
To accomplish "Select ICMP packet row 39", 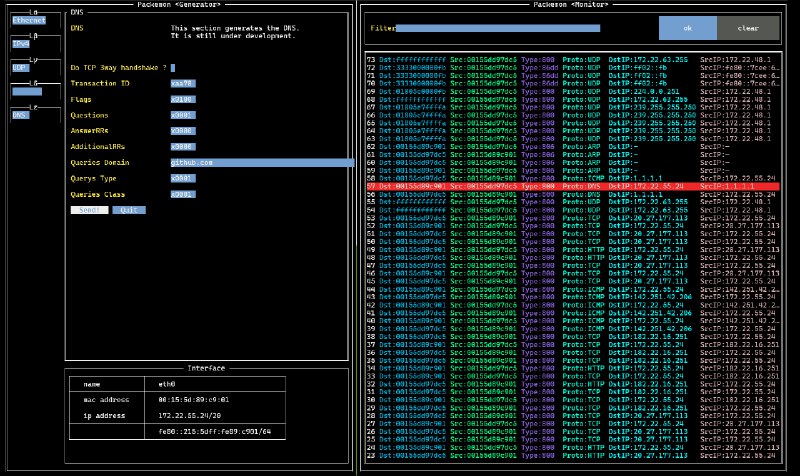I will click(x=573, y=329).
